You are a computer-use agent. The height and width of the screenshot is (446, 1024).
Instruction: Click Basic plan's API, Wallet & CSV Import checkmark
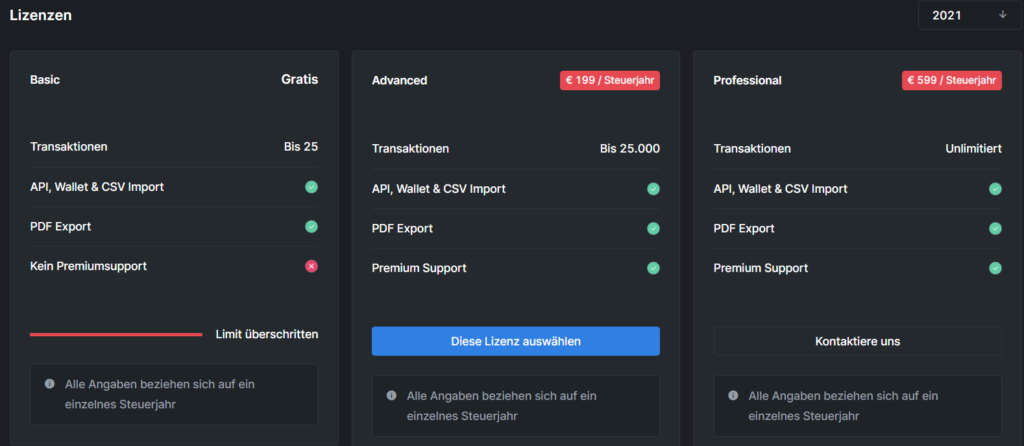point(312,187)
